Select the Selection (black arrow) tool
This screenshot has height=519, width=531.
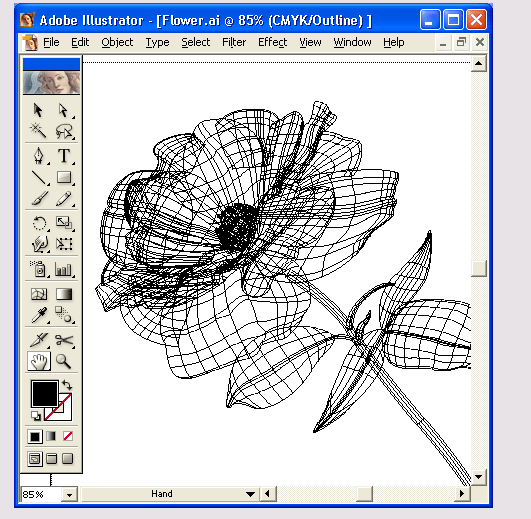[38, 110]
